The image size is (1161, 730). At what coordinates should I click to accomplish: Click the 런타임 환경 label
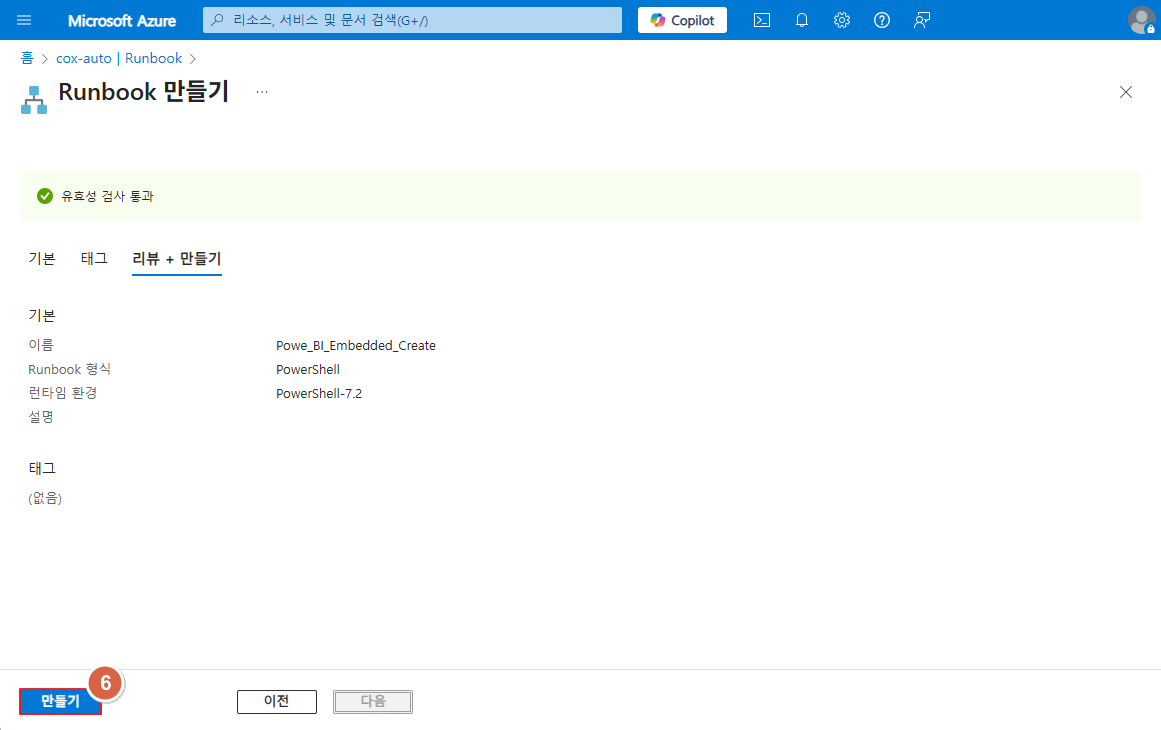(63, 393)
